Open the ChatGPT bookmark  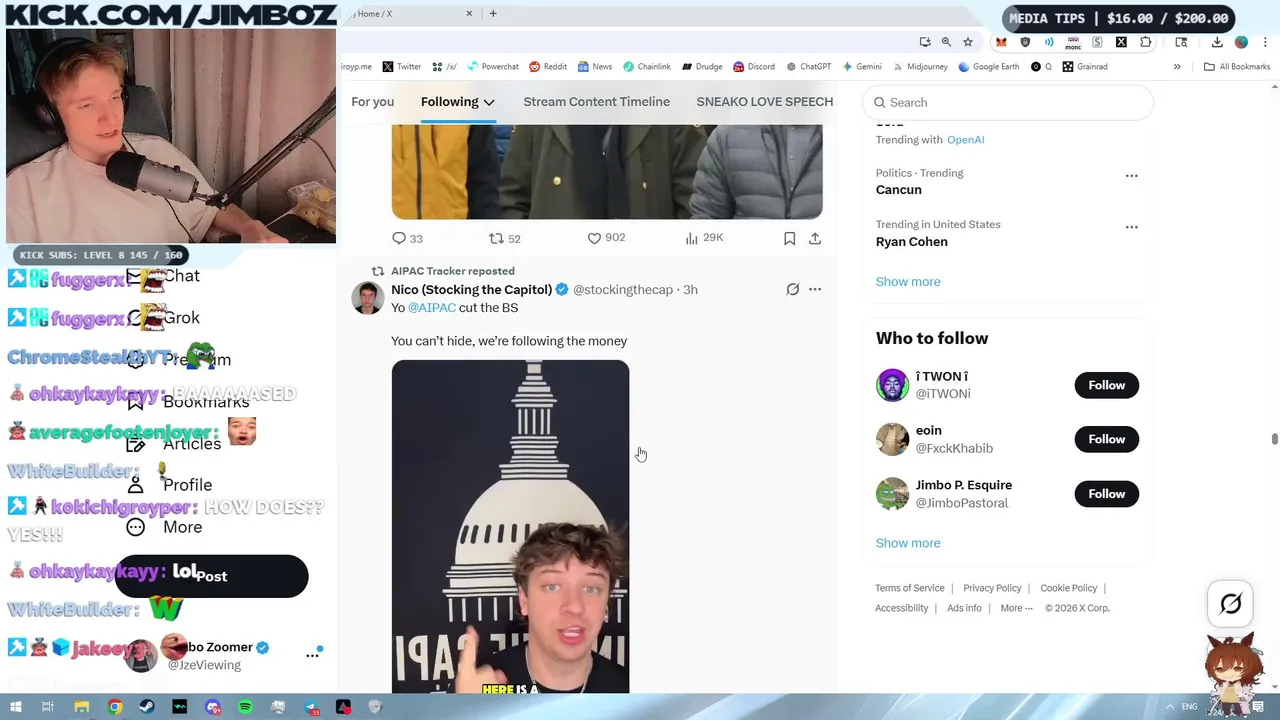coord(808,67)
